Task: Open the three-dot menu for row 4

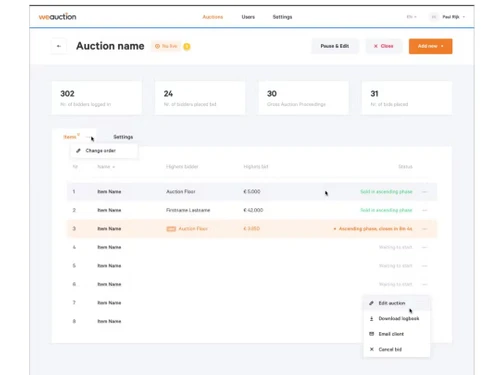Action: point(424,247)
